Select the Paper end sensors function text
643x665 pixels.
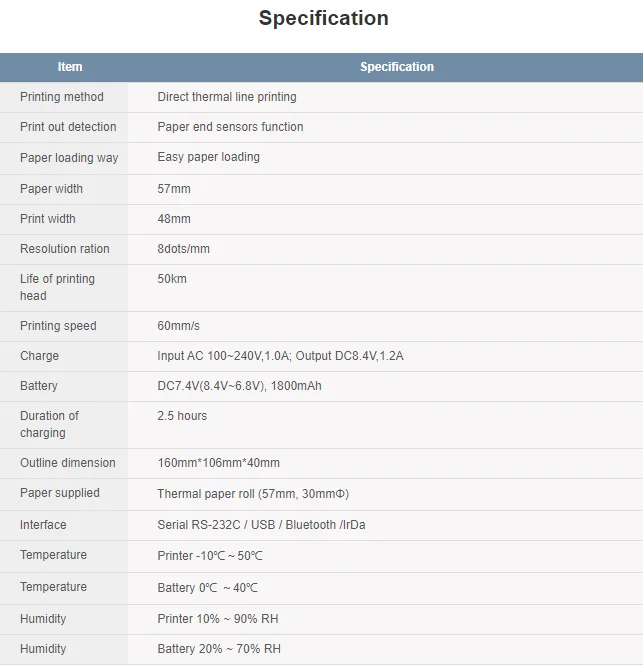click(230, 127)
